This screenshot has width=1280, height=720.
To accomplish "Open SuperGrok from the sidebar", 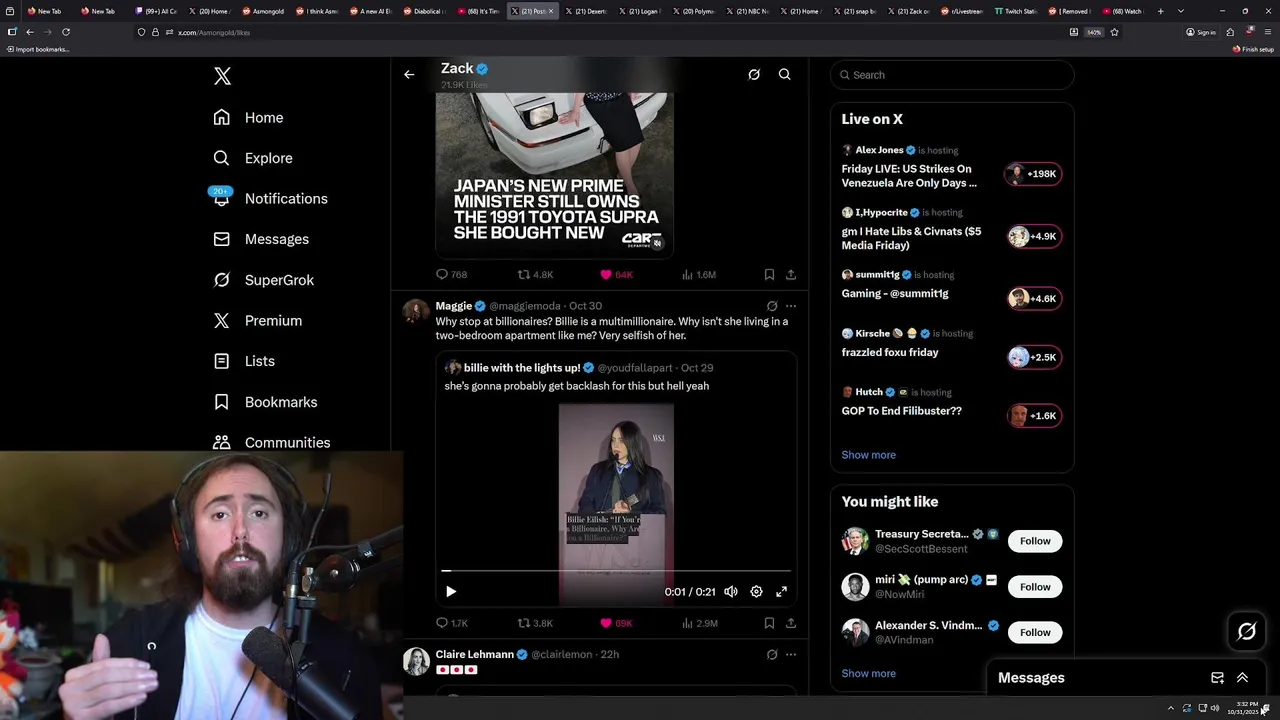I will (x=263, y=280).
